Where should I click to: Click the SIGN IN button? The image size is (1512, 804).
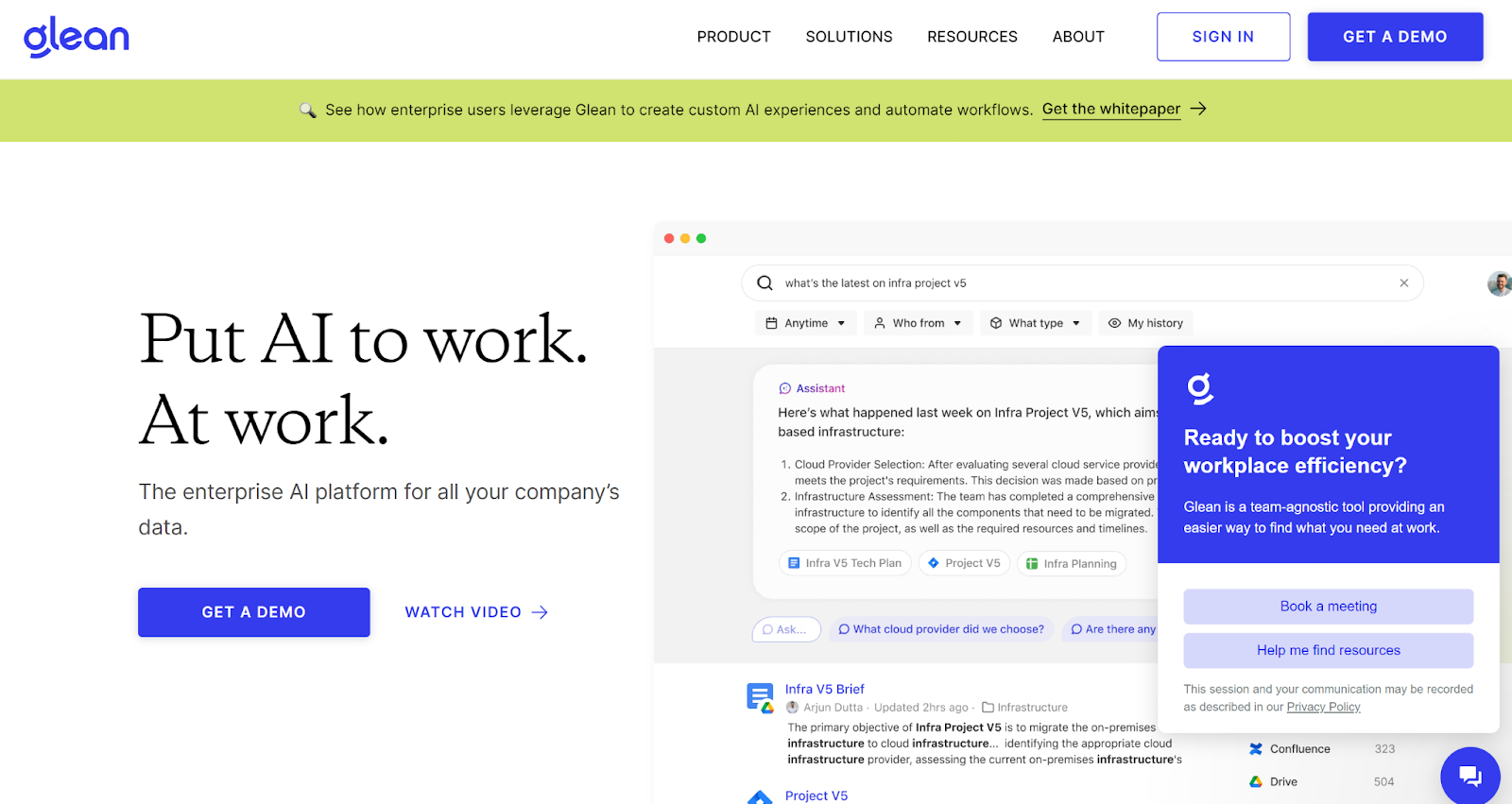pos(1223,37)
